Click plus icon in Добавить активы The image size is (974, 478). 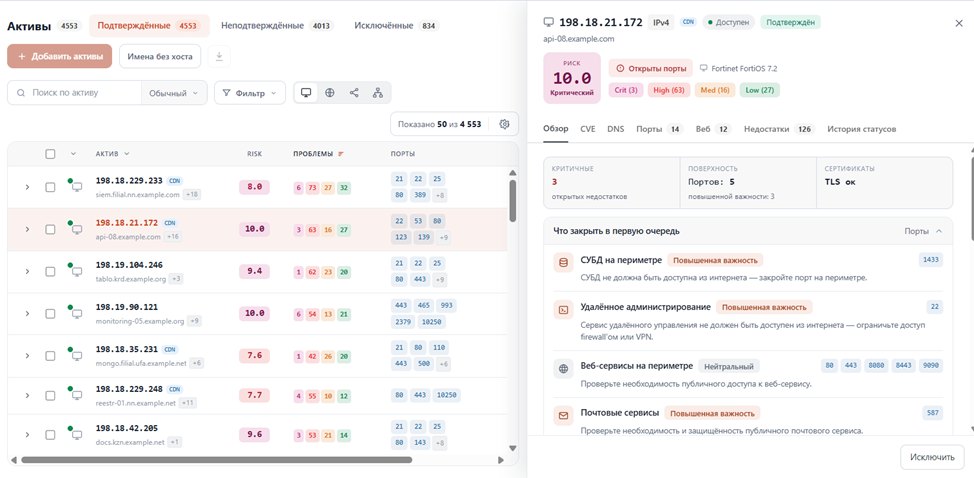tap(22, 56)
